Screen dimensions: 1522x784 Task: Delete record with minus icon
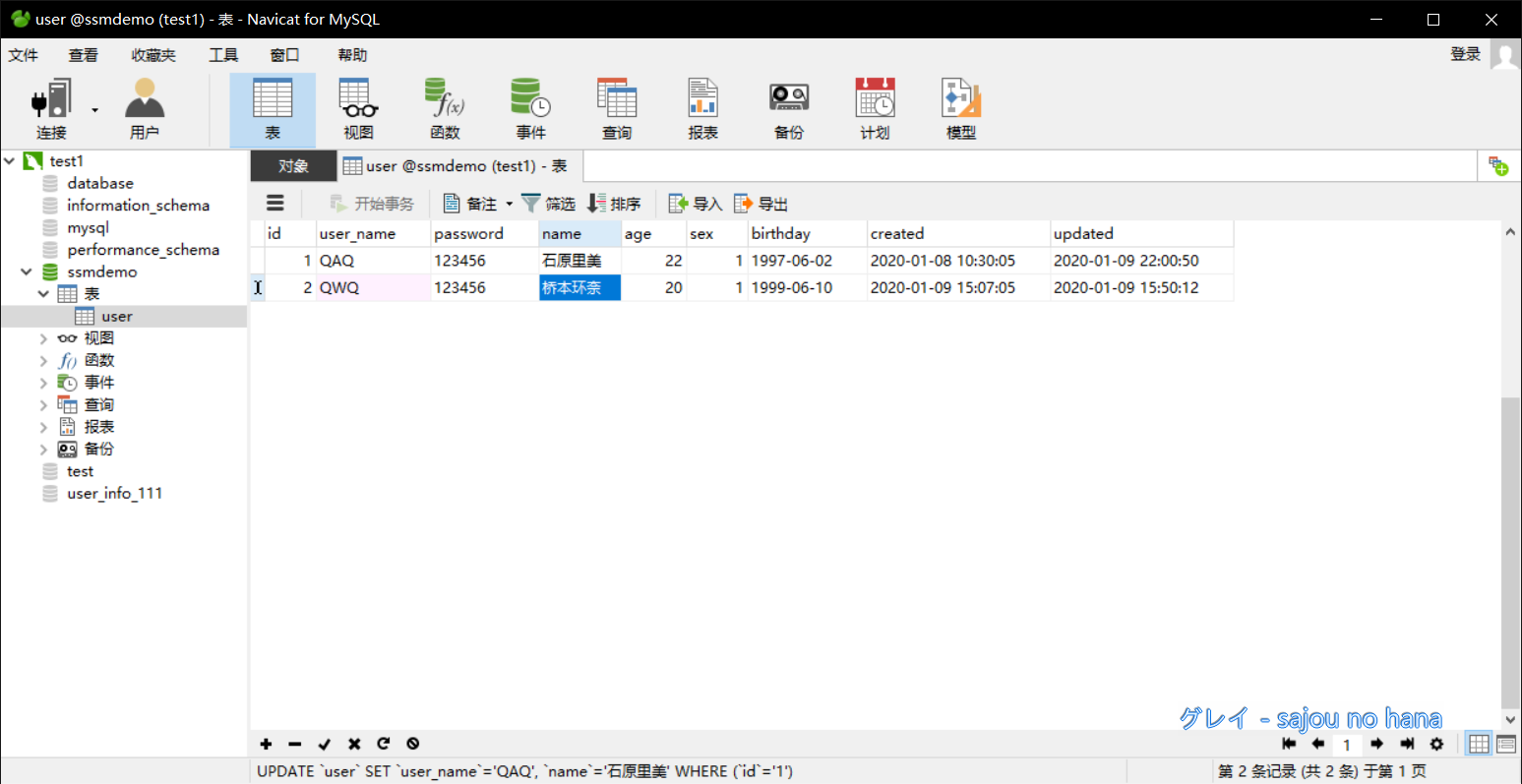[x=295, y=744]
